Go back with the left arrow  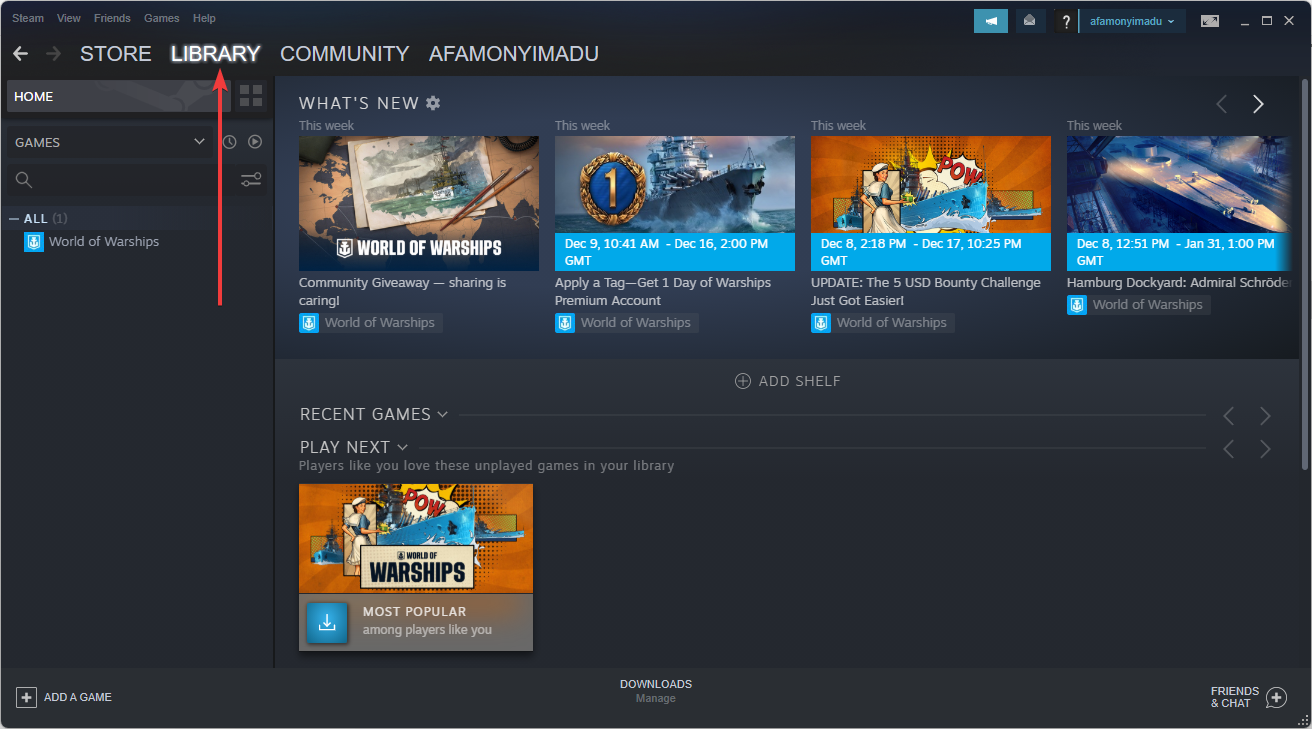(20, 54)
